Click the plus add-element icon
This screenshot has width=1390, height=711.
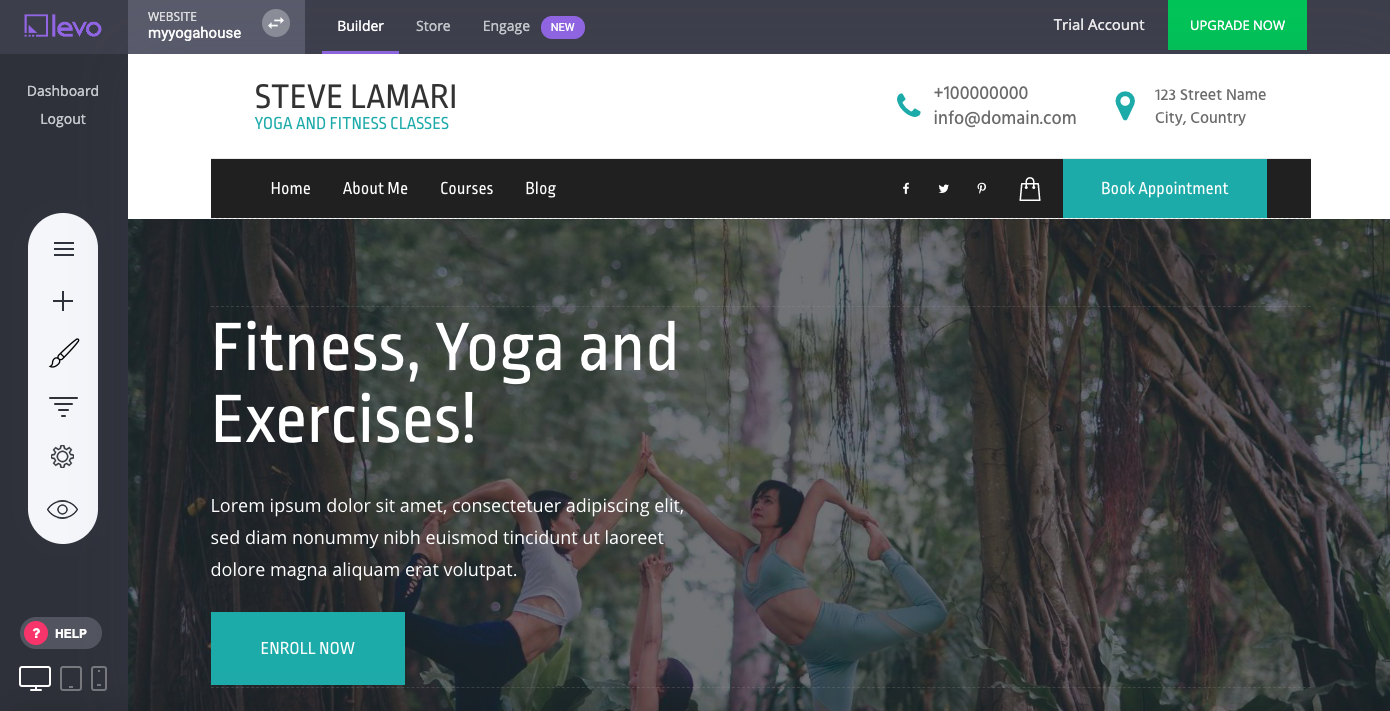pyautogui.click(x=63, y=301)
